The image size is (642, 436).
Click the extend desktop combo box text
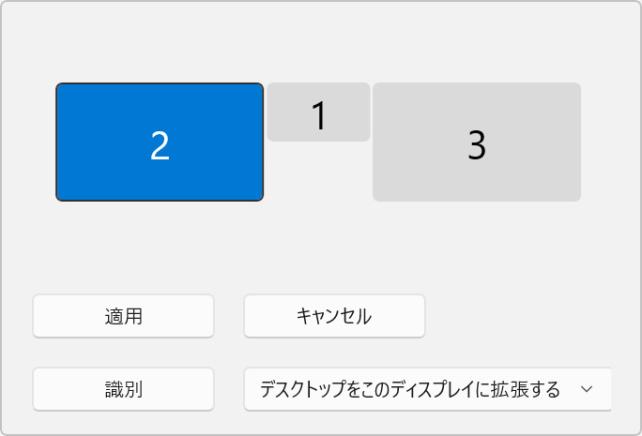pyautogui.click(x=410, y=389)
